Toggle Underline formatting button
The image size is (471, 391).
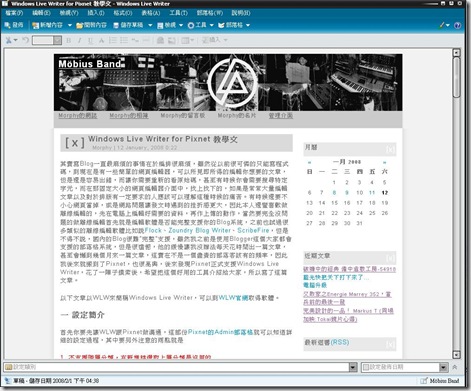coord(90,40)
